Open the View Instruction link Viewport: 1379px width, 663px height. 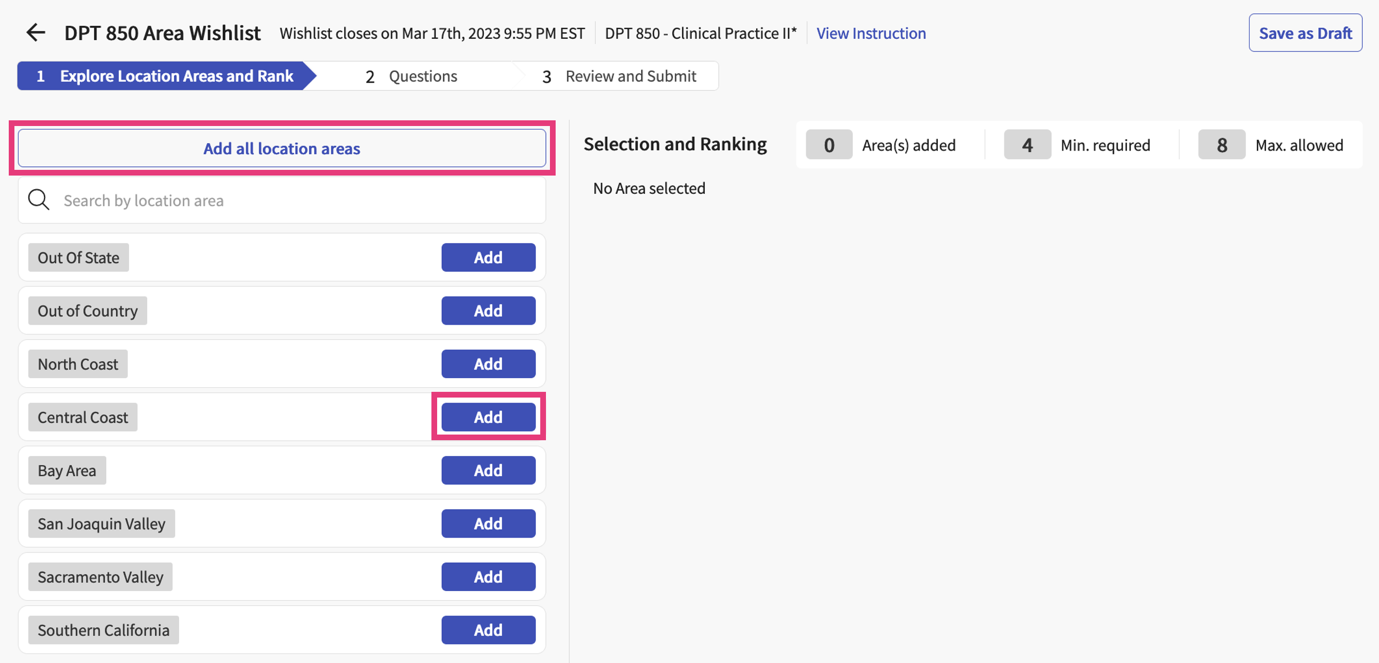tap(870, 32)
